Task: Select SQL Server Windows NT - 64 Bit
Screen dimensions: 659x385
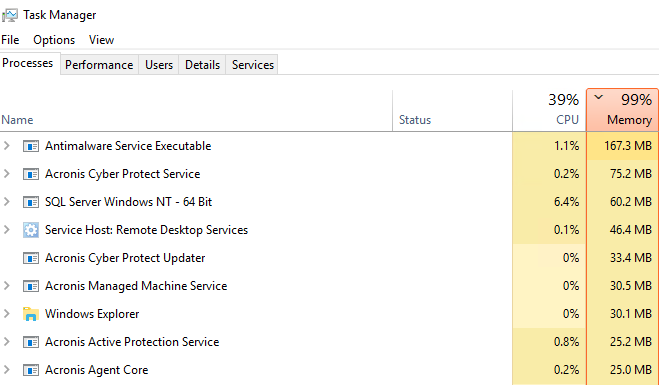Action: click(x=129, y=202)
